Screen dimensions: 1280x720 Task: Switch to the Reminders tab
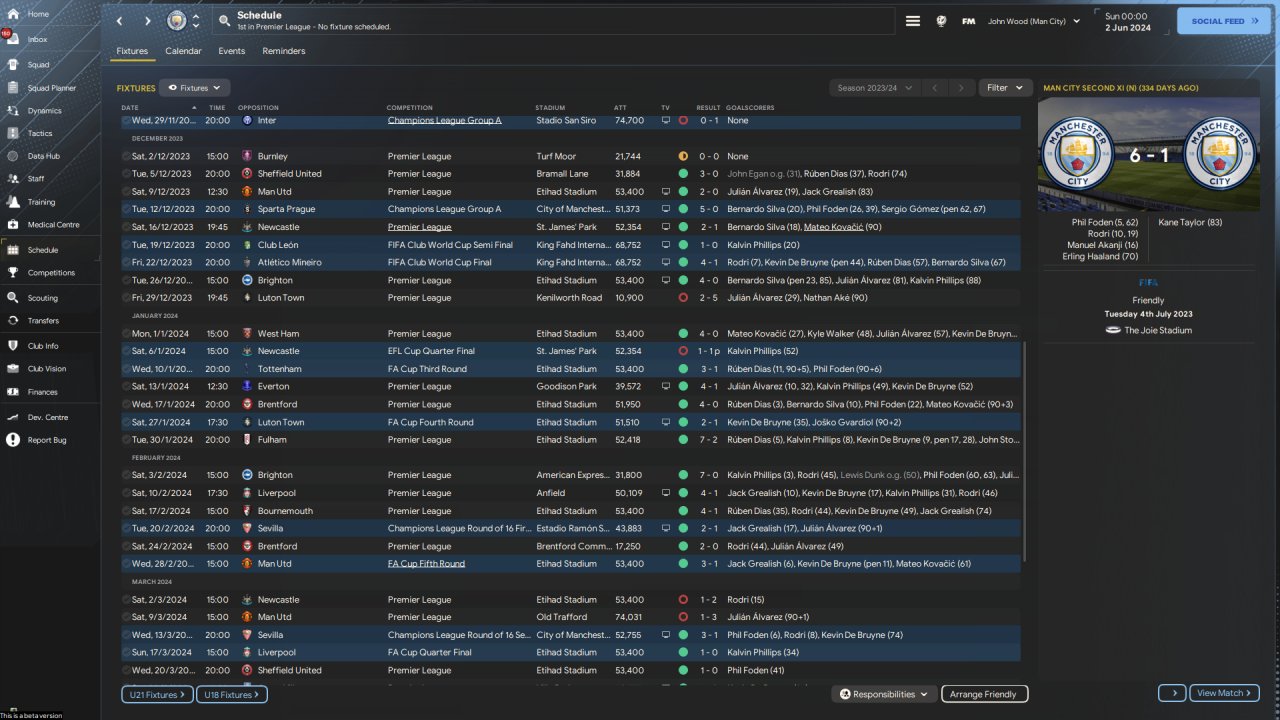(284, 51)
